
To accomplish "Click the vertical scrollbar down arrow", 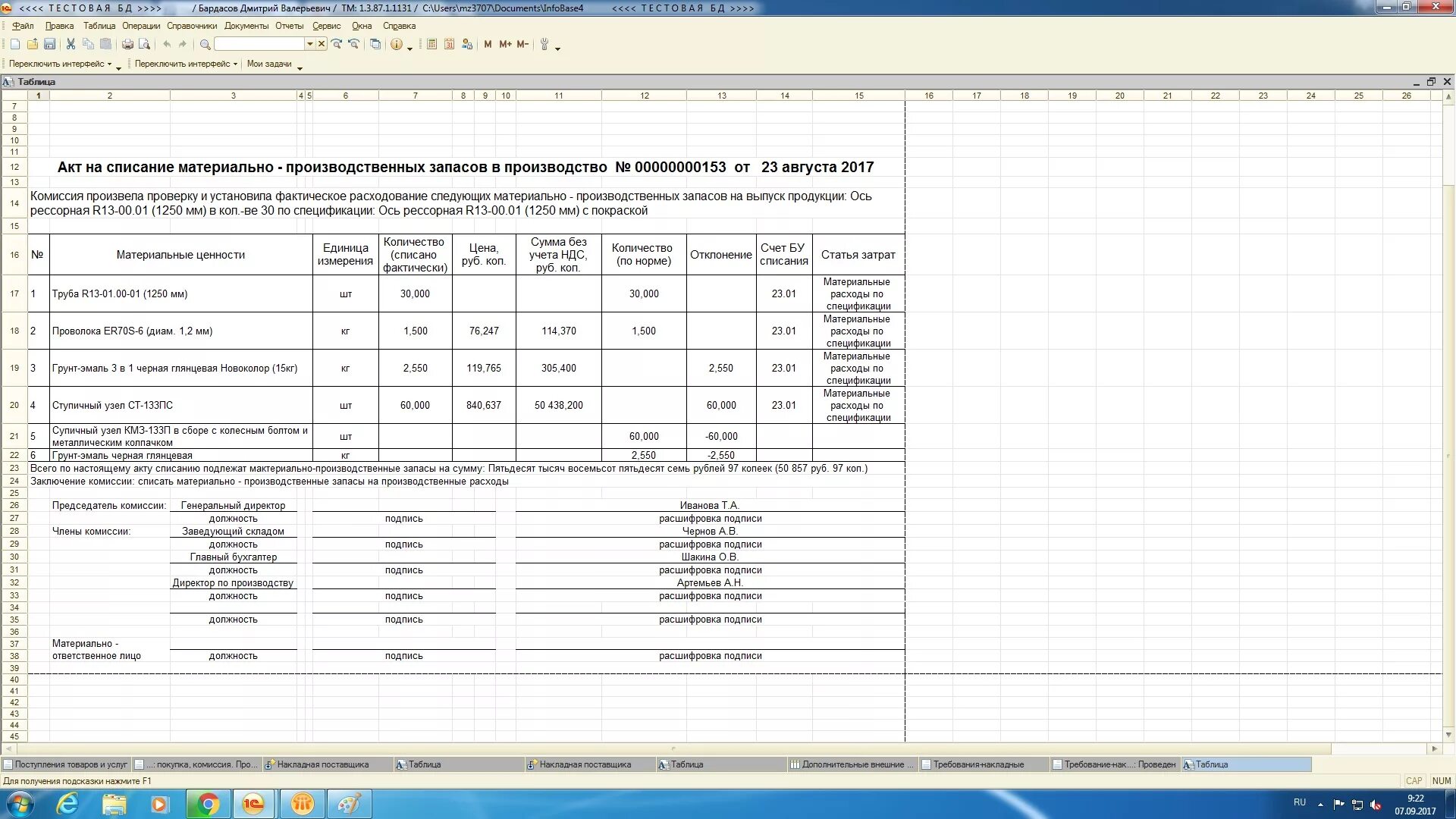I will pyautogui.click(x=1448, y=735).
